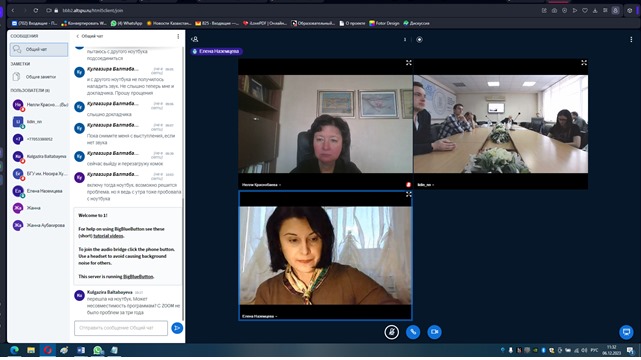
Task: Toggle the user list panel icon
Action: pos(195,39)
